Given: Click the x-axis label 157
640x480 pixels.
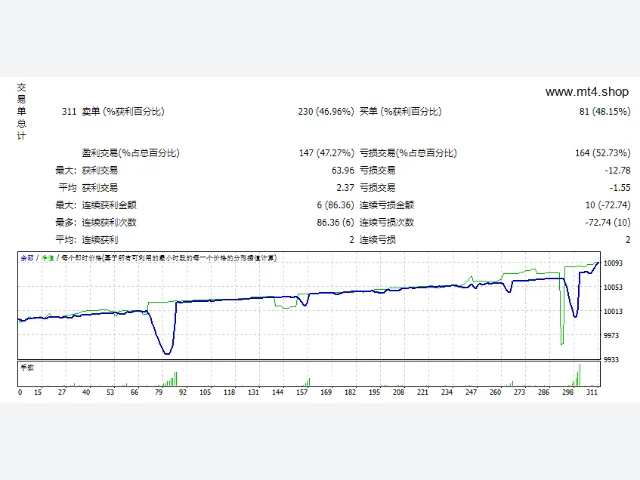Looking at the screenshot, I should [302, 392].
